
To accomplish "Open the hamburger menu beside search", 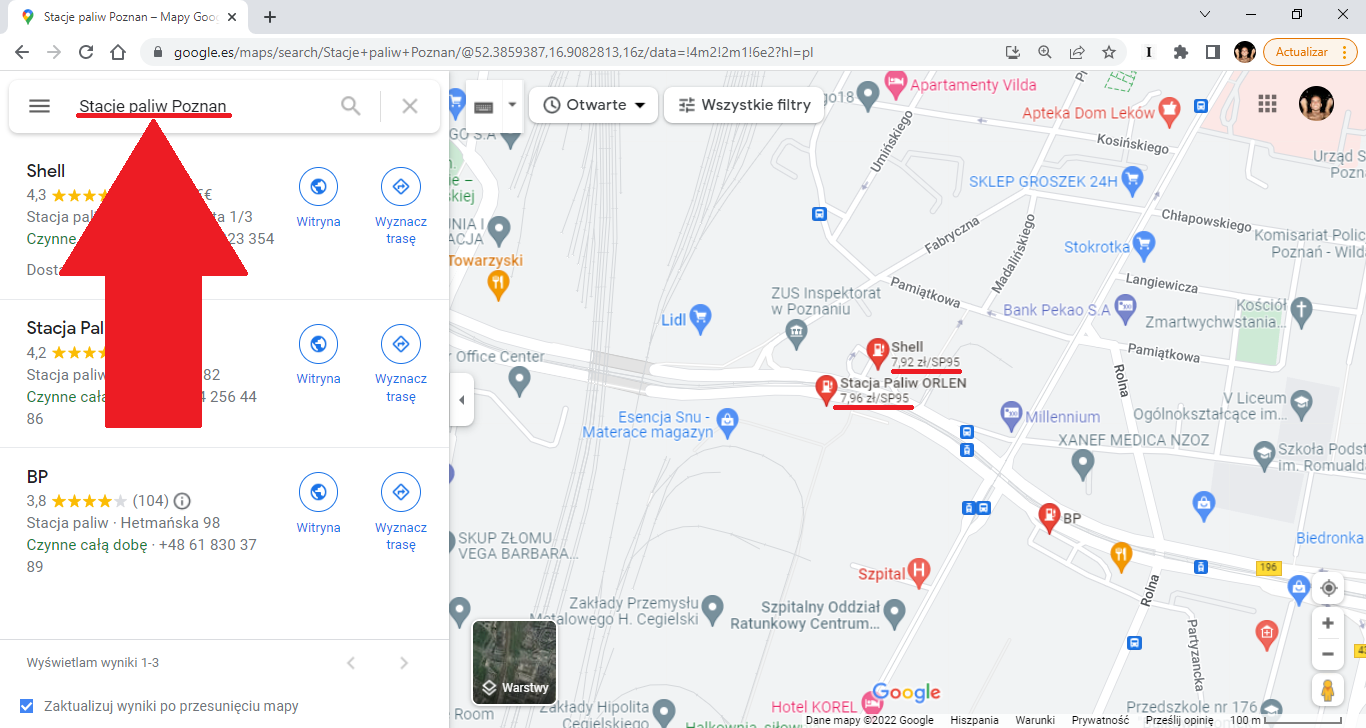I will click(x=39, y=106).
